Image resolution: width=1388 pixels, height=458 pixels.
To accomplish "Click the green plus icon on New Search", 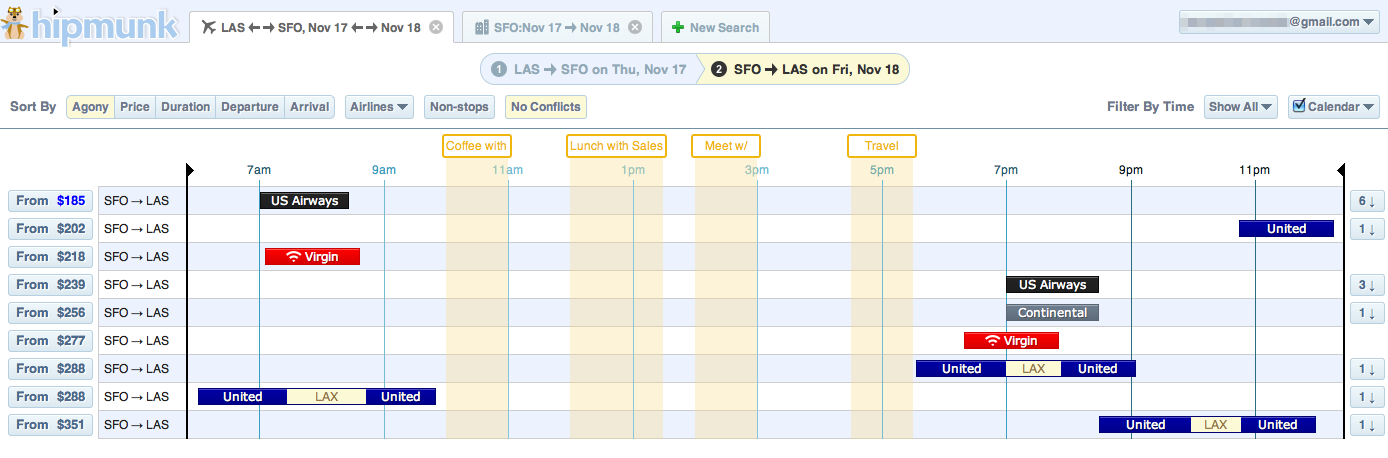I will point(679,27).
